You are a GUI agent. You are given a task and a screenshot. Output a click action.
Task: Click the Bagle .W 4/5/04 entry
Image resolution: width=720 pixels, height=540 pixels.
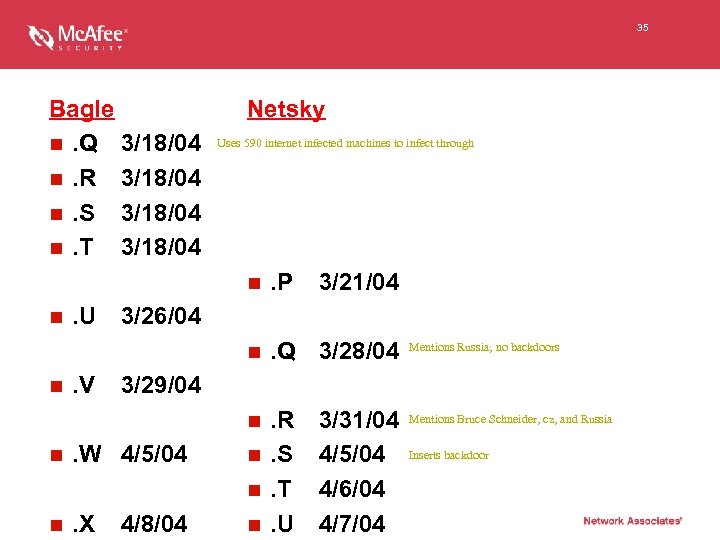click(x=119, y=454)
